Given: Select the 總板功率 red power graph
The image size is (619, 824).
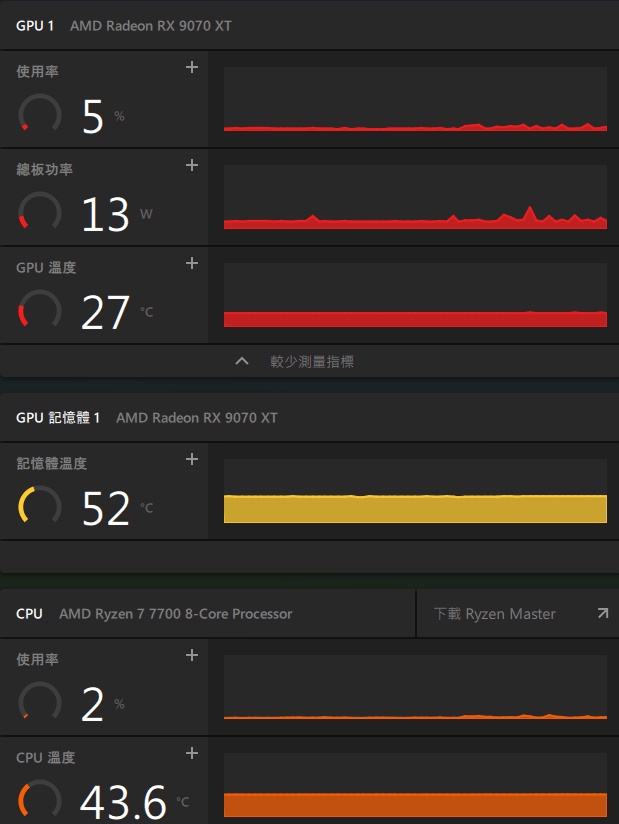Looking at the screenshot, I should 415,197.
